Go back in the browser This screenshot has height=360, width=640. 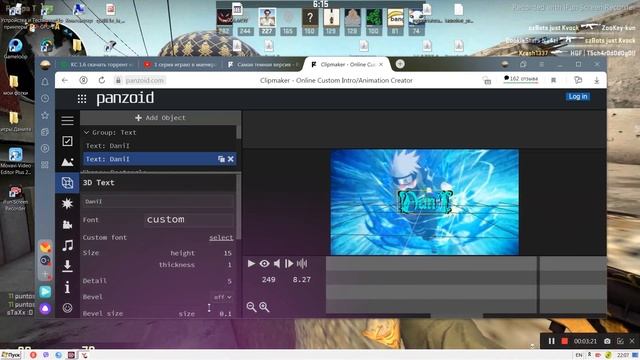coord(65,80)
